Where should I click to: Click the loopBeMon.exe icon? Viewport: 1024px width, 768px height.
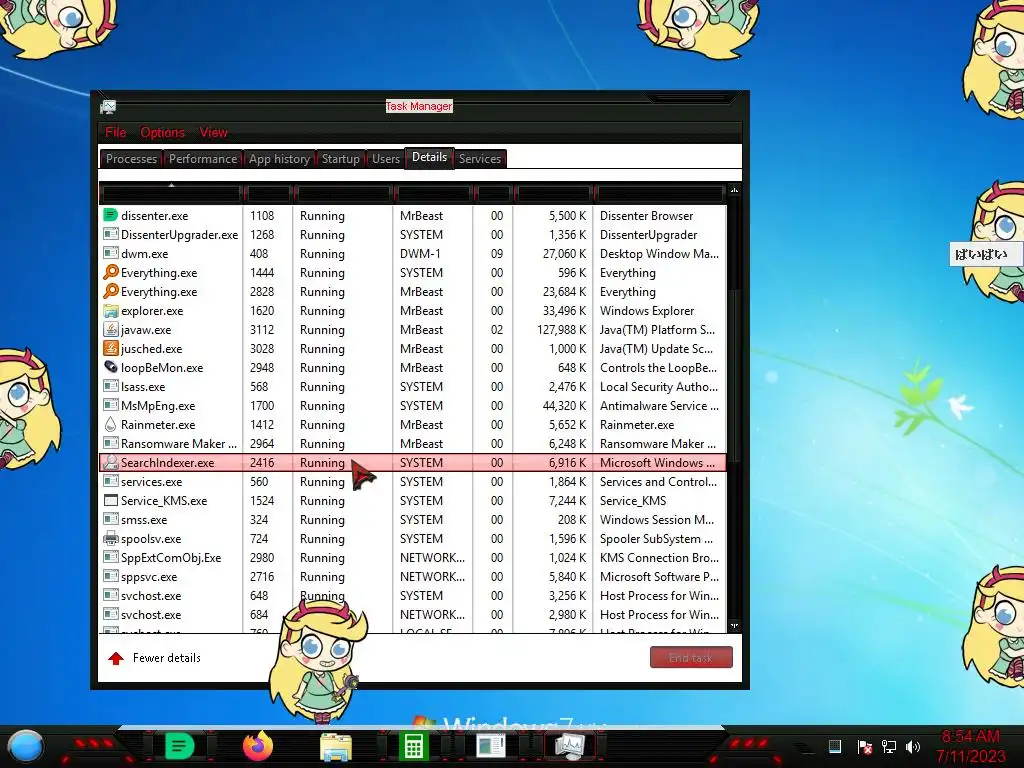coord(111,367)
